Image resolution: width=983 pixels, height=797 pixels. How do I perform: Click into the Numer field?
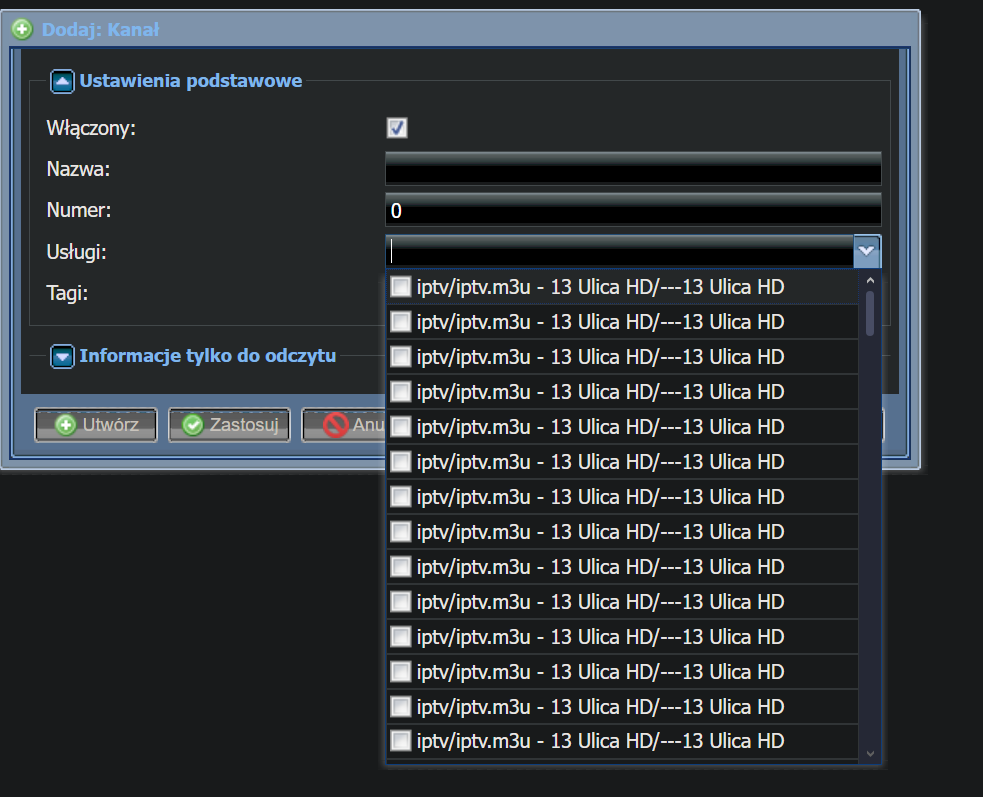coord(632,211)
